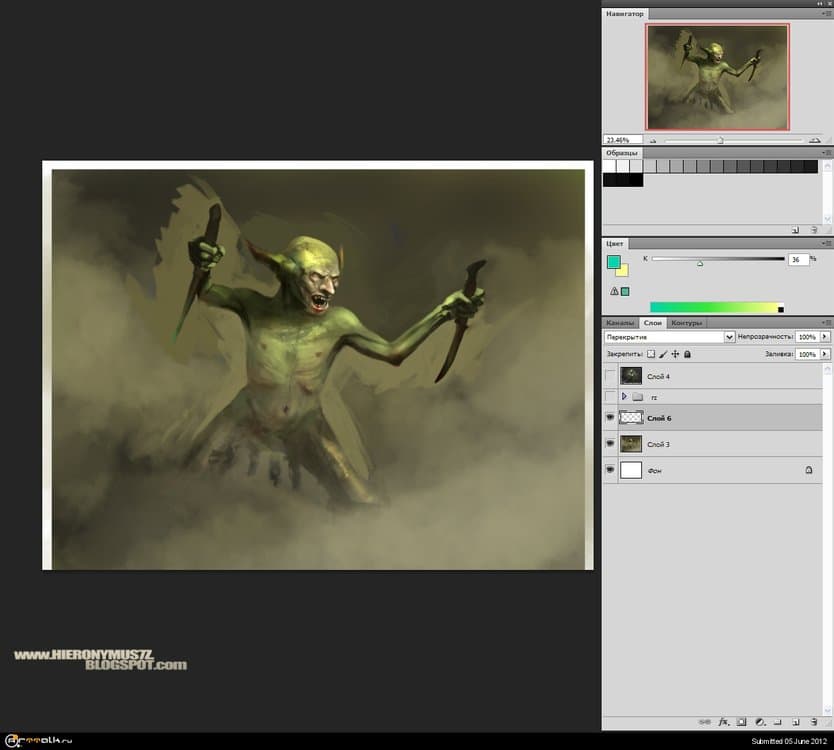Click the lock icon on Фон layer
Screen dimensions: 834x750
click(808, 470)
